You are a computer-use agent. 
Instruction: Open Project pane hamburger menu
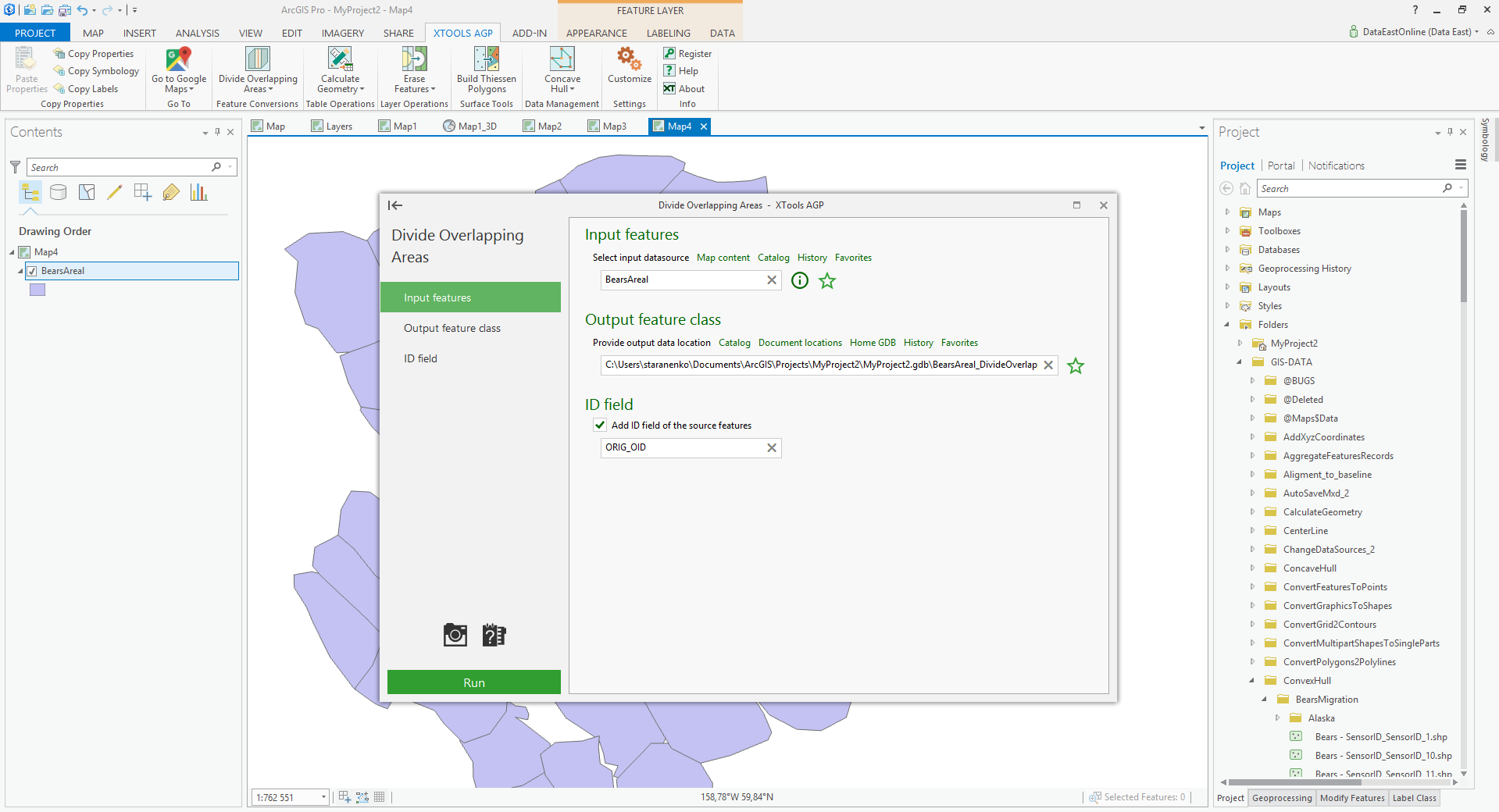[1461, 165]
